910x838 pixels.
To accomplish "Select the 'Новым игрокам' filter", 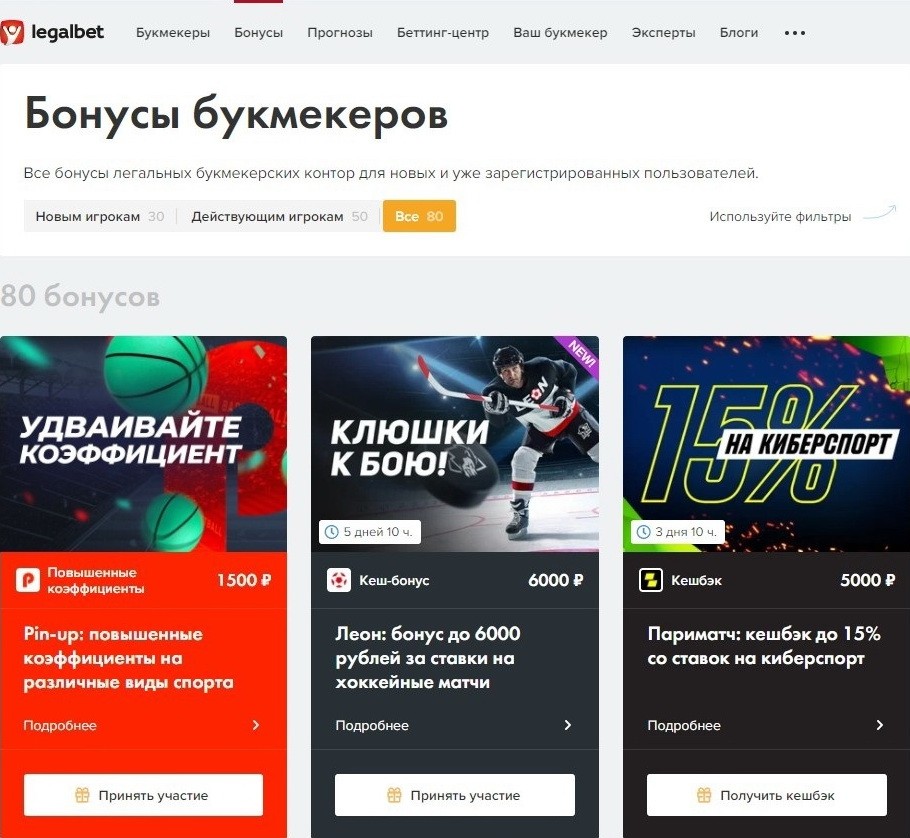I will (x=100, y=216).
